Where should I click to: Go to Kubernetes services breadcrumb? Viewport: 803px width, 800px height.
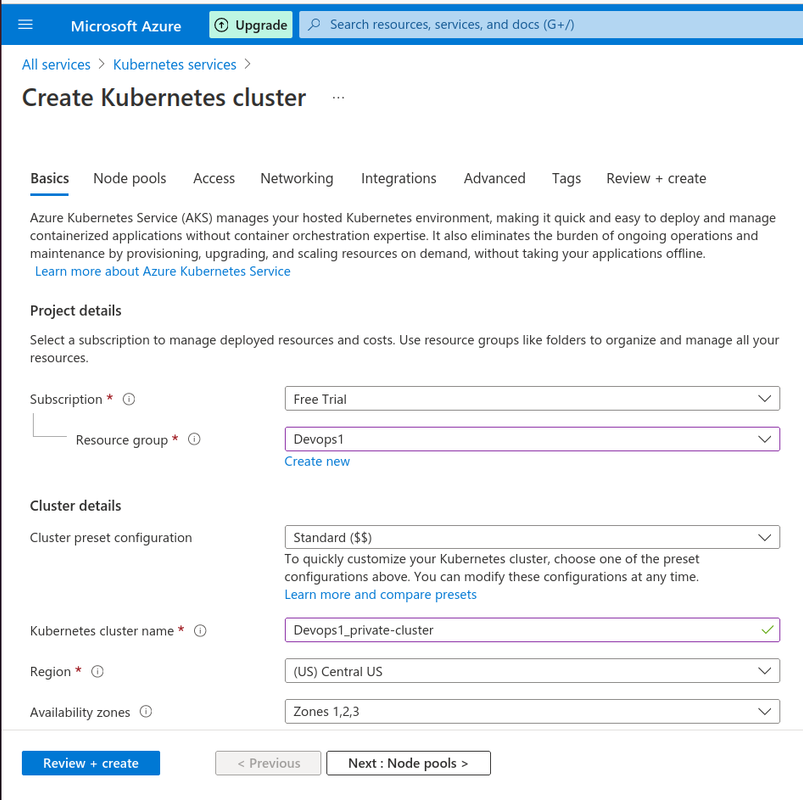tap(175, 65)
